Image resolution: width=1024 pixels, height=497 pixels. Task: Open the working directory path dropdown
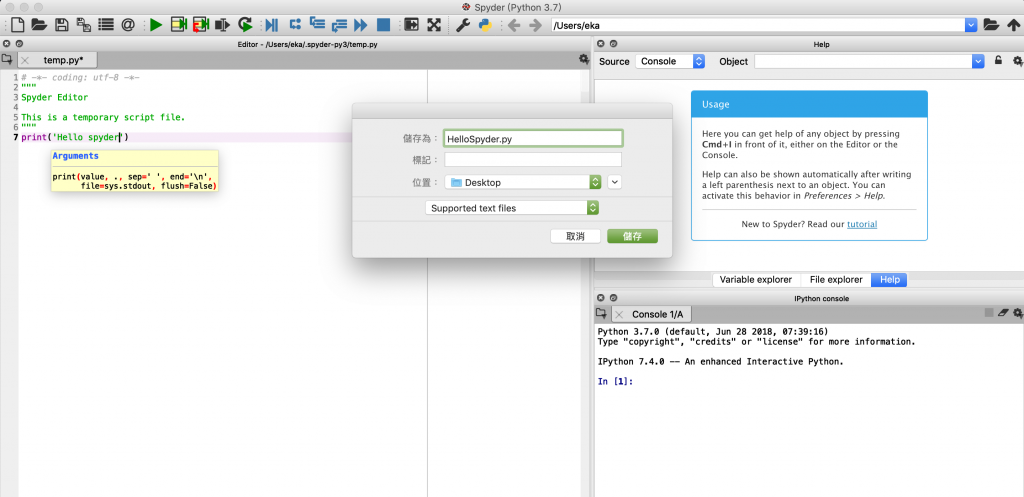971,25
